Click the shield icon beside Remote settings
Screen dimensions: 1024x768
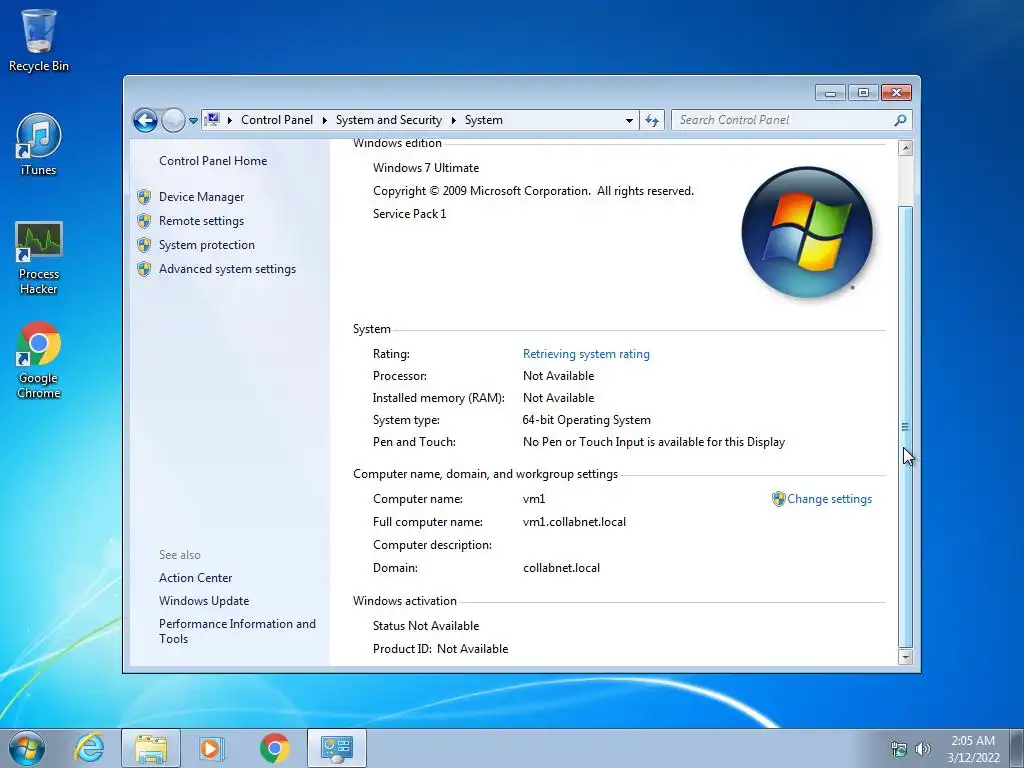click(x=144, y=221)
